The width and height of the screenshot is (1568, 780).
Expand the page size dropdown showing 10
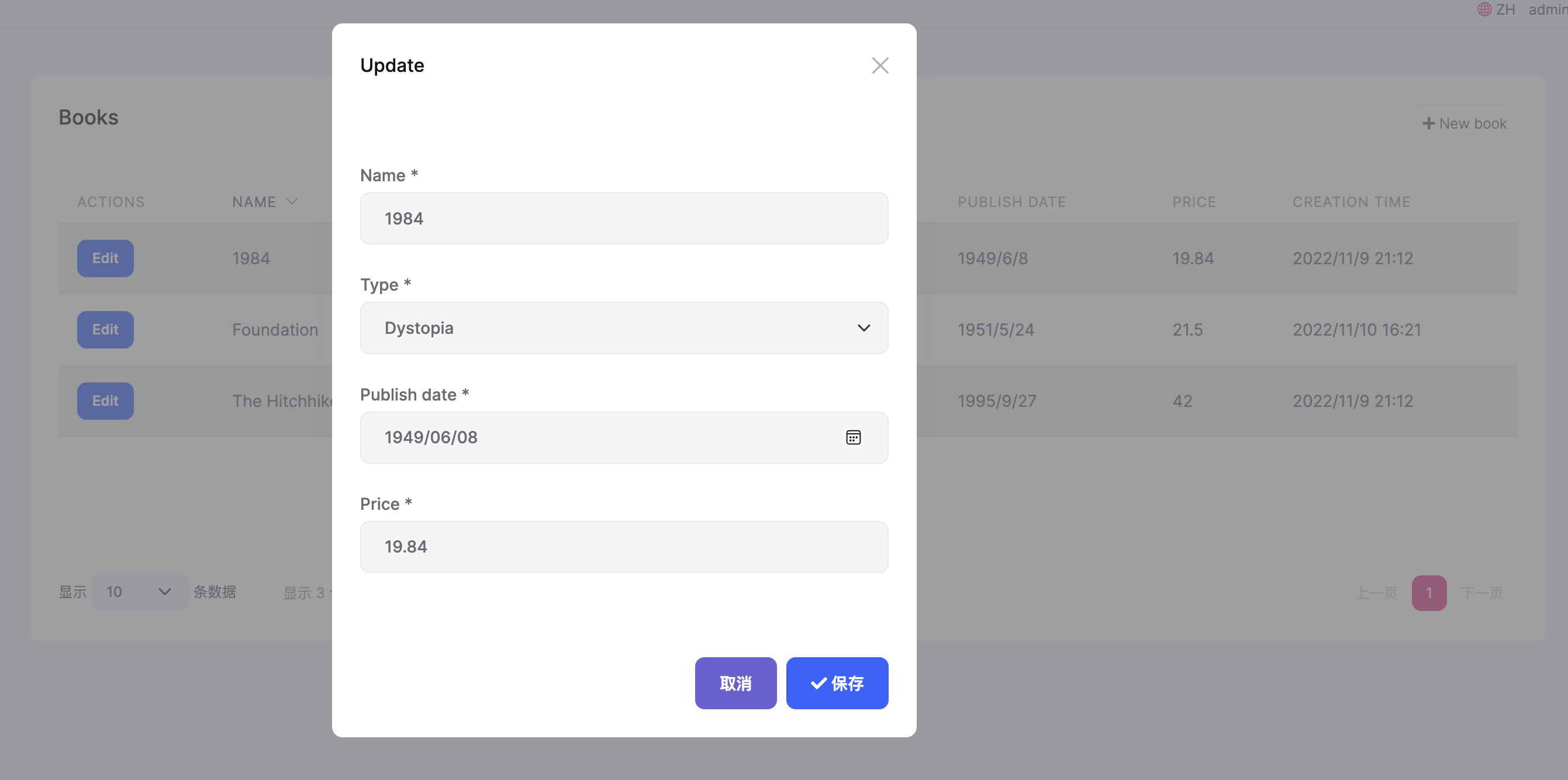click(139, 591)
